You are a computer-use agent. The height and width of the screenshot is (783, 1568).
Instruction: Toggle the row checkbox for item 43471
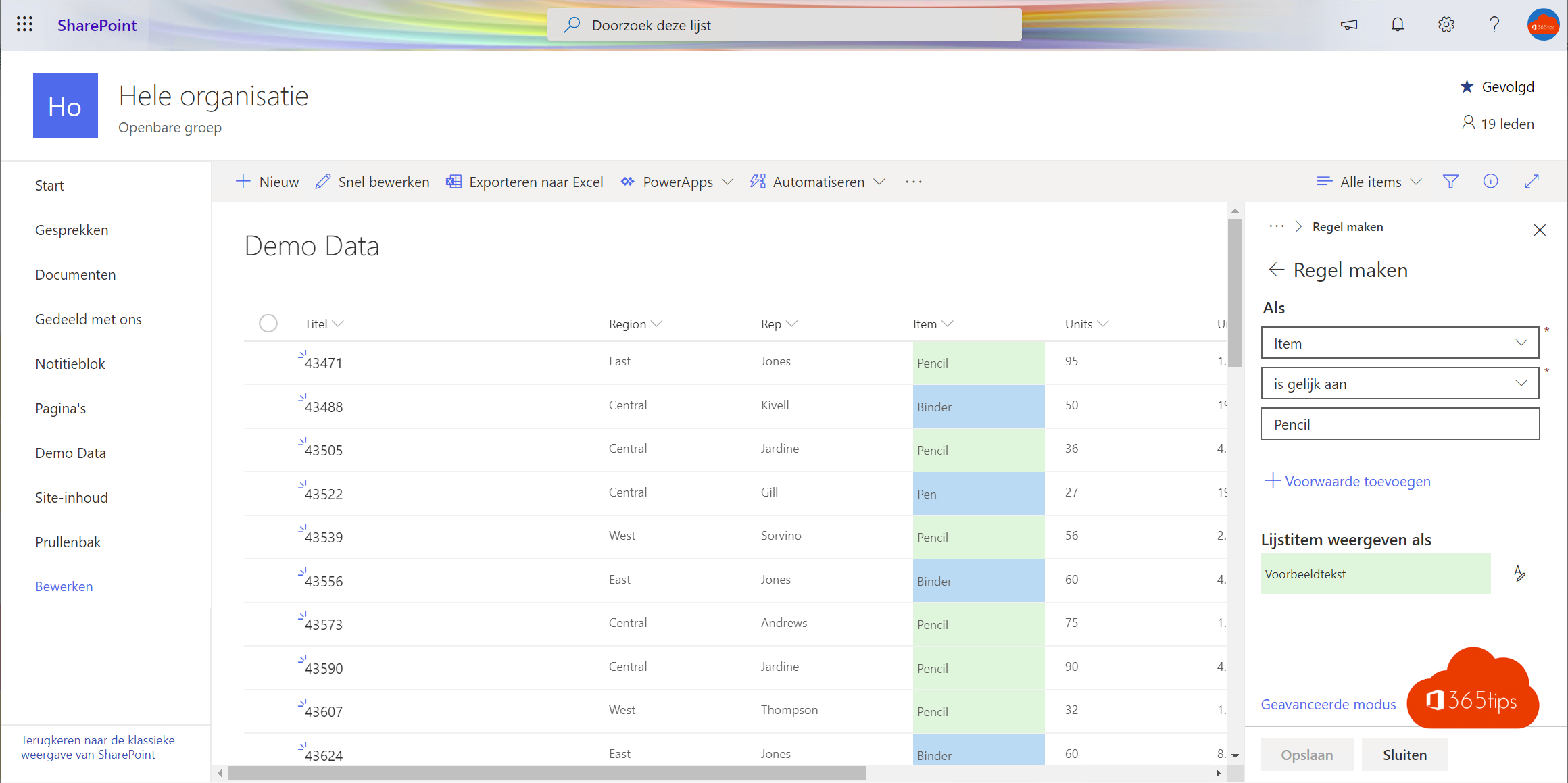[268, 360]
